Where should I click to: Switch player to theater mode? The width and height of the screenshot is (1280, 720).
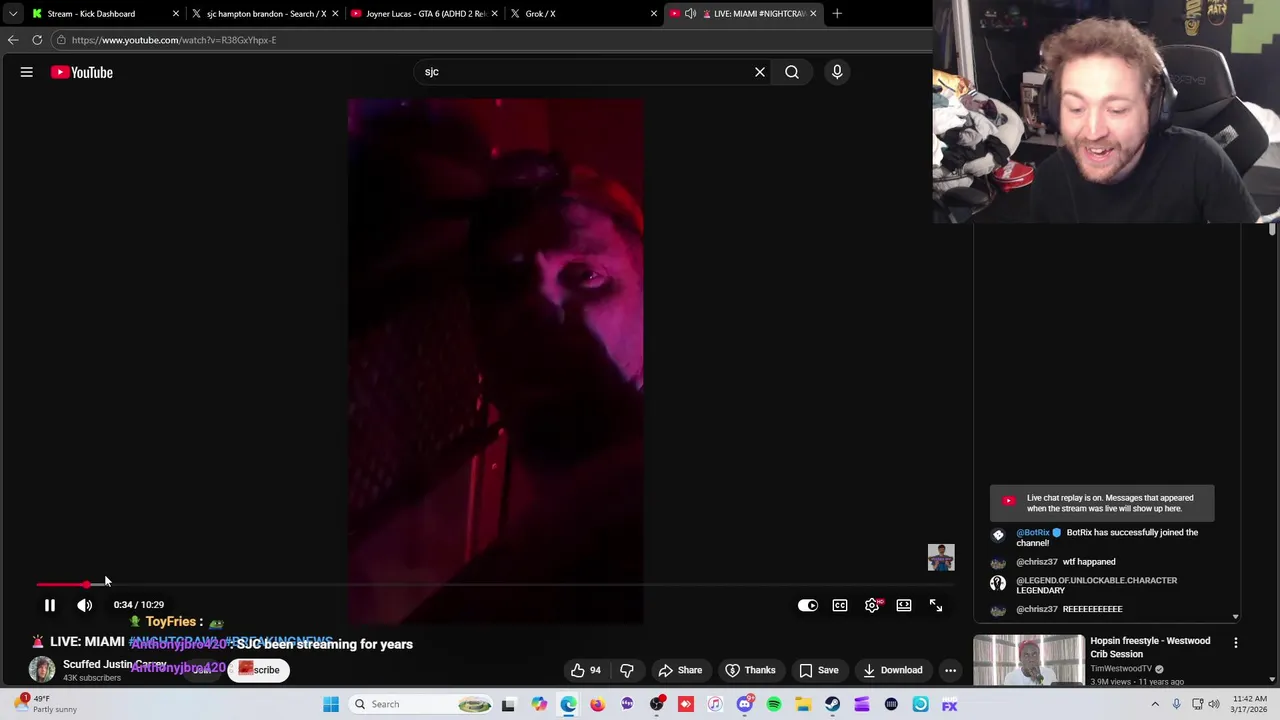tap(904, 605)
